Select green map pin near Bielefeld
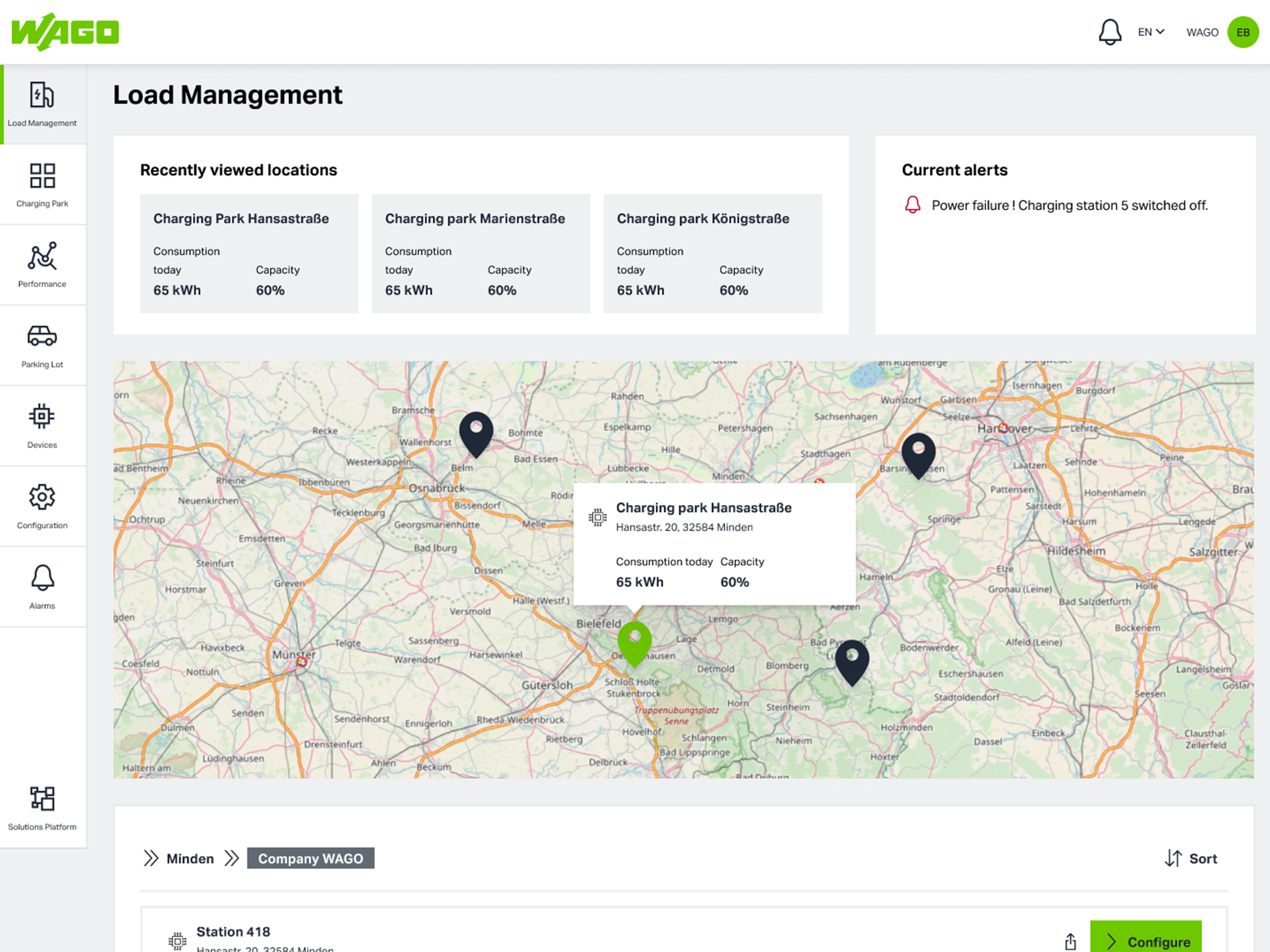The image size is (1270, 952). pos(634,644)
